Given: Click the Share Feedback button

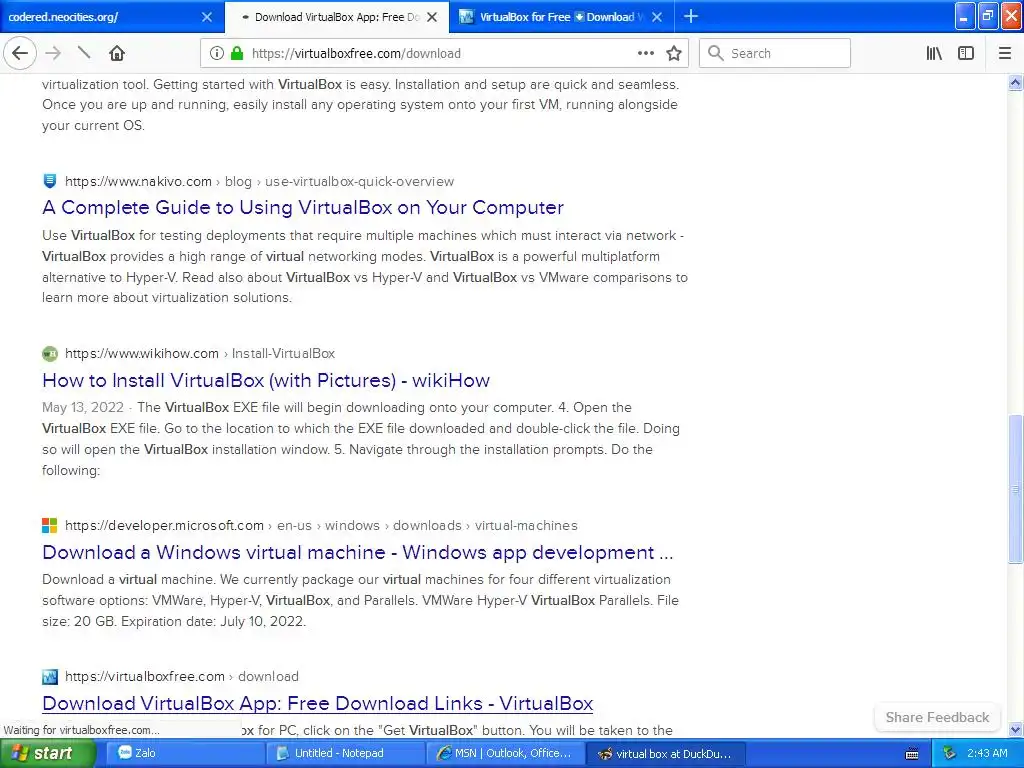Looking at the screenshot, I should pos(937,717).
